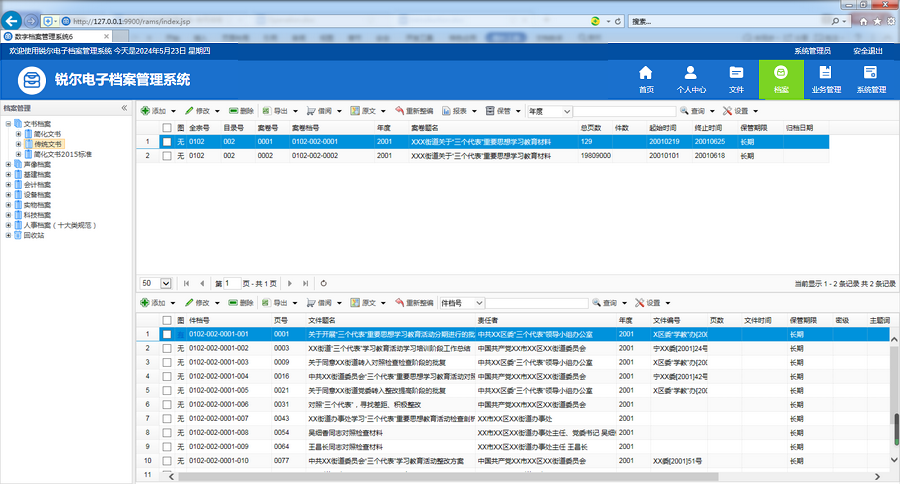Open the page size 50 dropdown

(166, 283)
